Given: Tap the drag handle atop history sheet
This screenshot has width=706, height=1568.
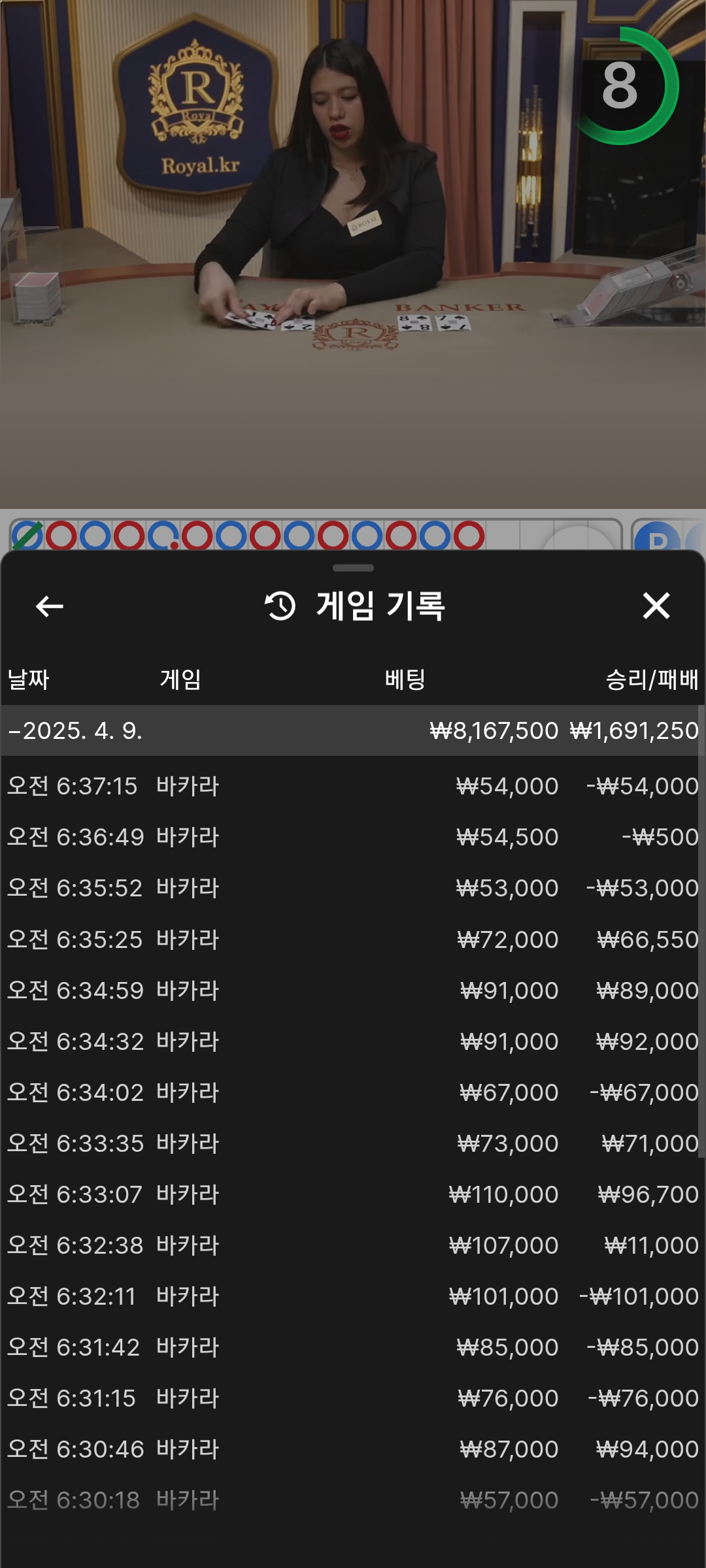Looking at the screenshot, I should [x=353, y=568].
